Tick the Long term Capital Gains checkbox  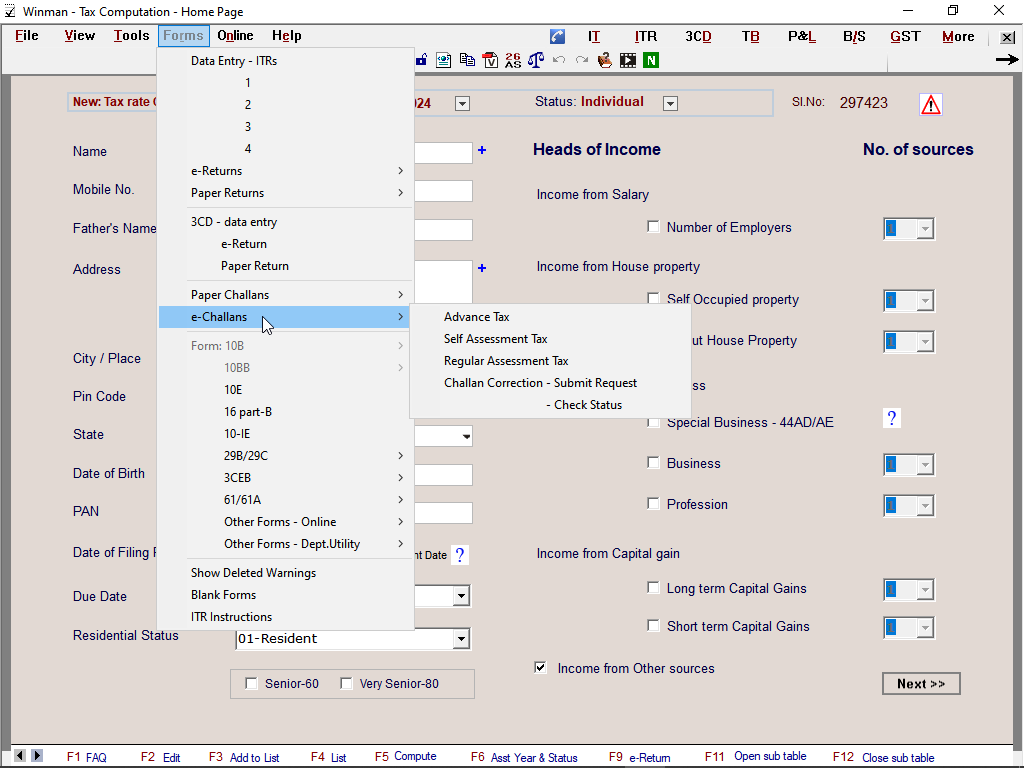pos(654,588)
